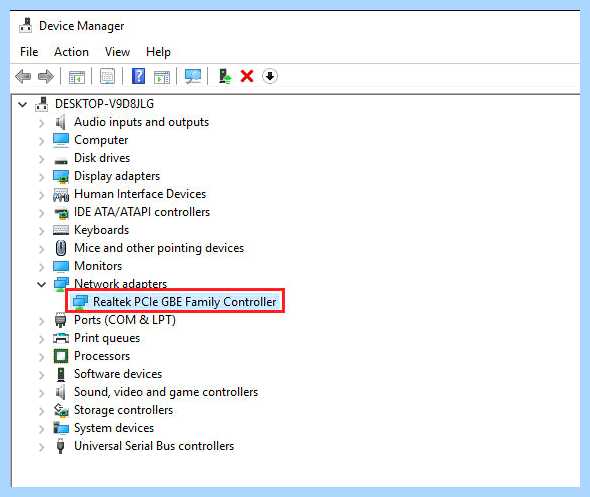Expand IDE ATA/ATAPI controllers category
The width and height of the screenshot is (590, 497).
tap(41, 213)
